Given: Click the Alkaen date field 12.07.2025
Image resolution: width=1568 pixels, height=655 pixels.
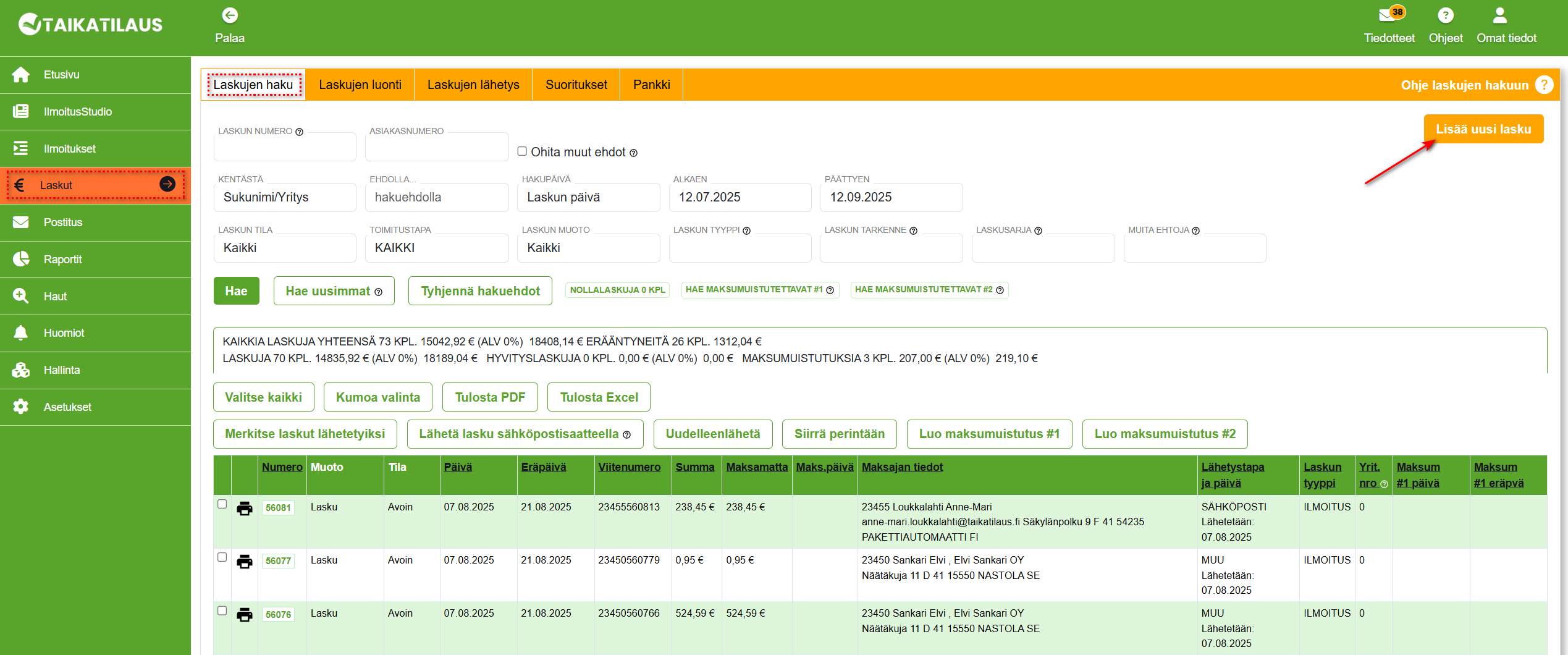Looking at the screenshot, I should click(x=740, y=197).
